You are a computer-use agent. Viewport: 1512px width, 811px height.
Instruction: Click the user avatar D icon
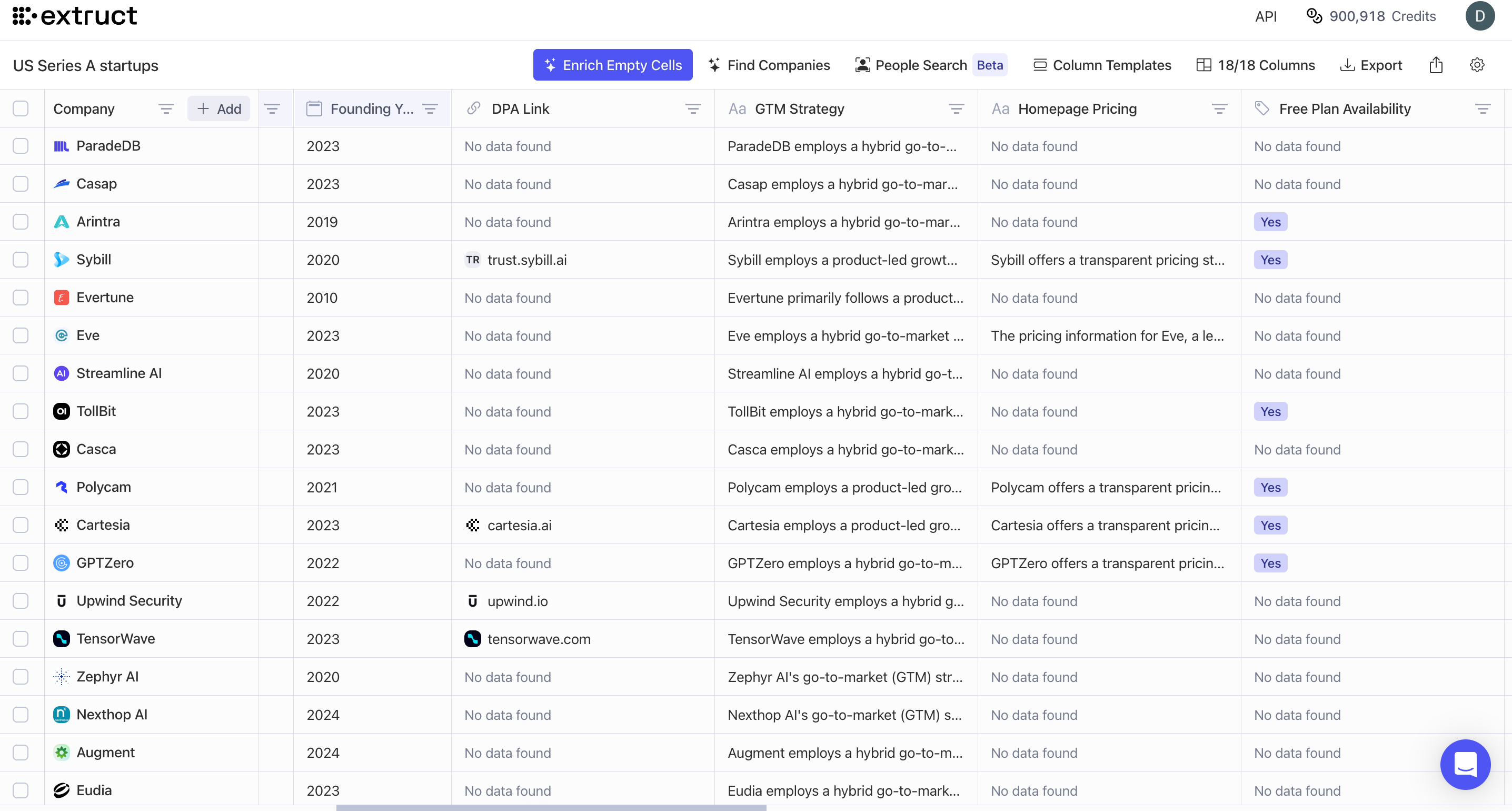click(1480, 16)
